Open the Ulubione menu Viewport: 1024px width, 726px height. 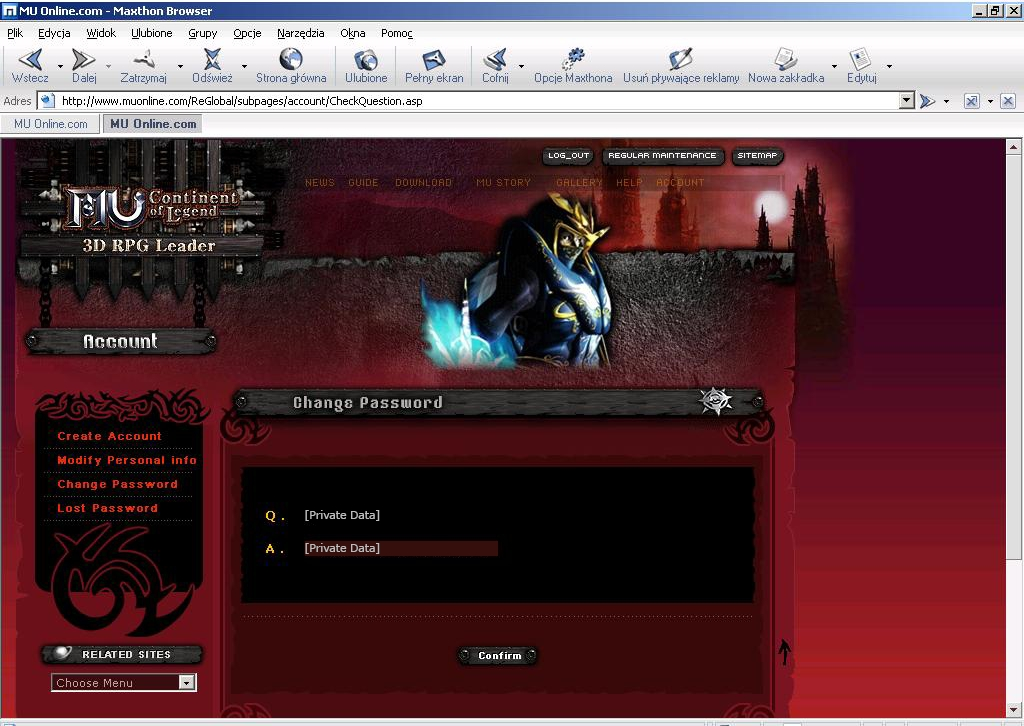pos(152,33)
